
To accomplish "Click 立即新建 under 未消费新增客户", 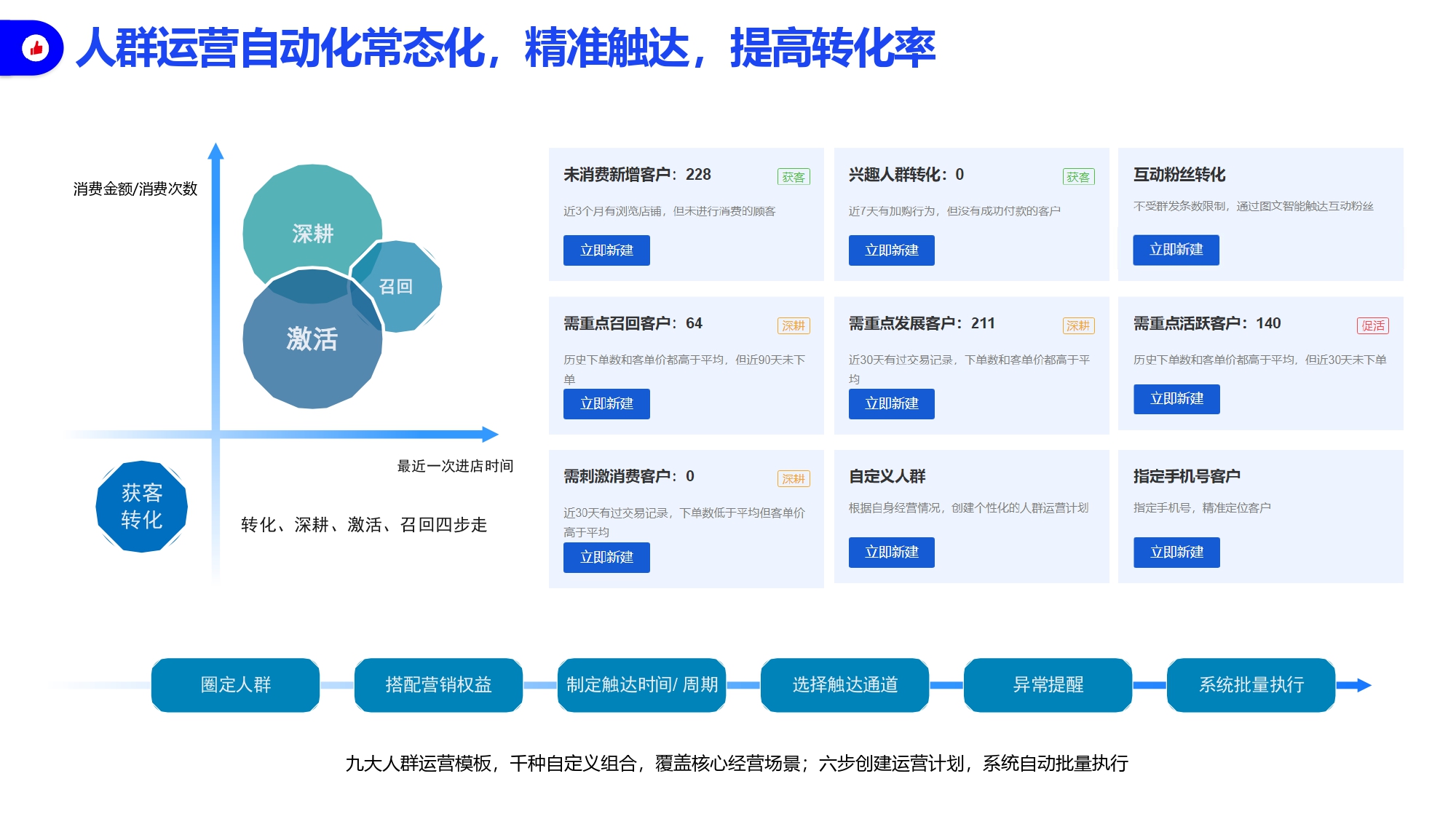I will (x=606, y=250).
